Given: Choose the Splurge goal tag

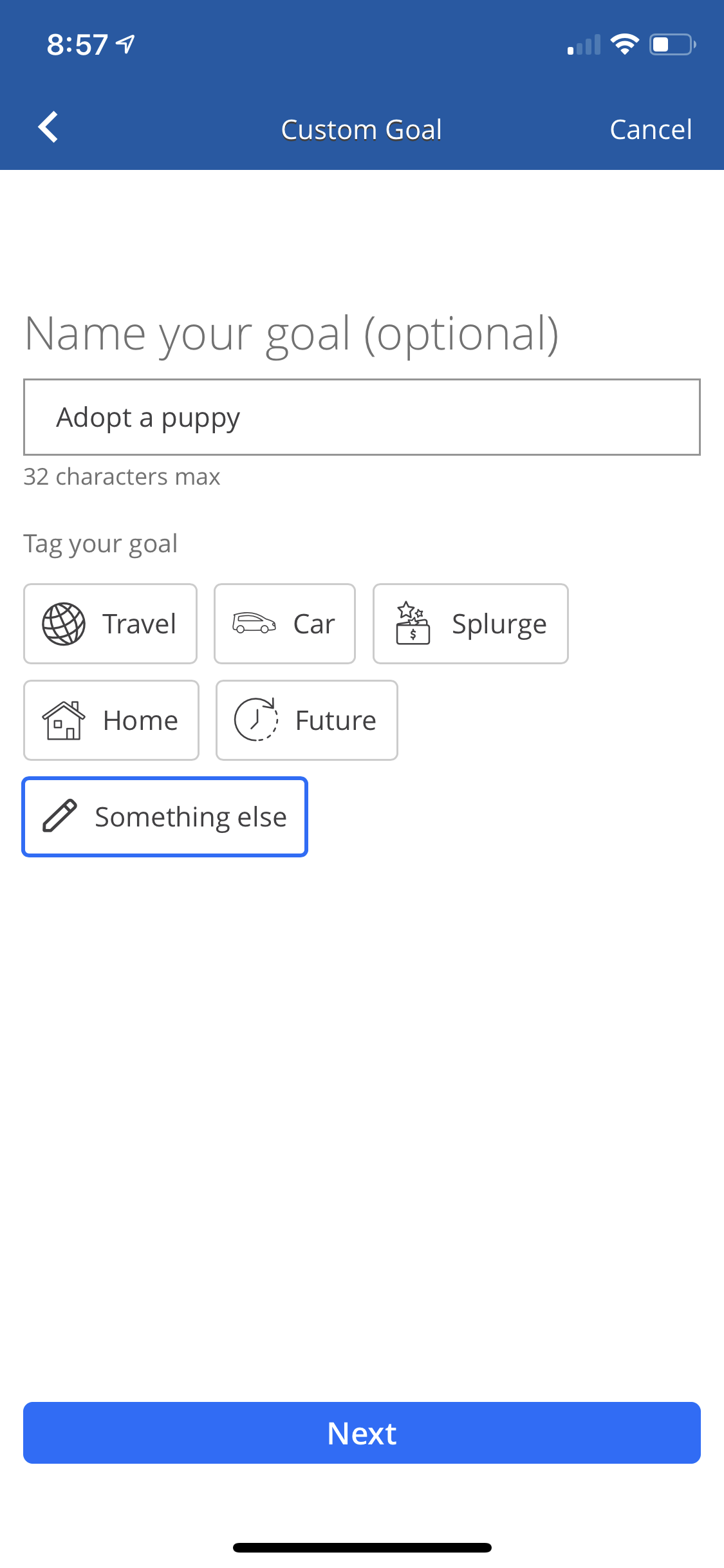Looking at the screenshot, I should (470, 624).
